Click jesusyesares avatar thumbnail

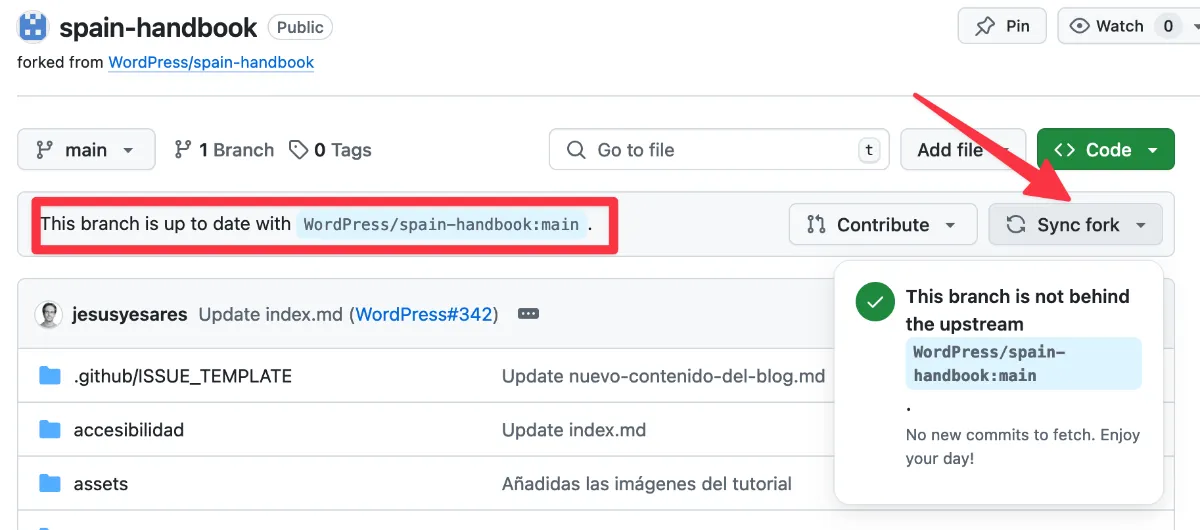tap(49, 314)
